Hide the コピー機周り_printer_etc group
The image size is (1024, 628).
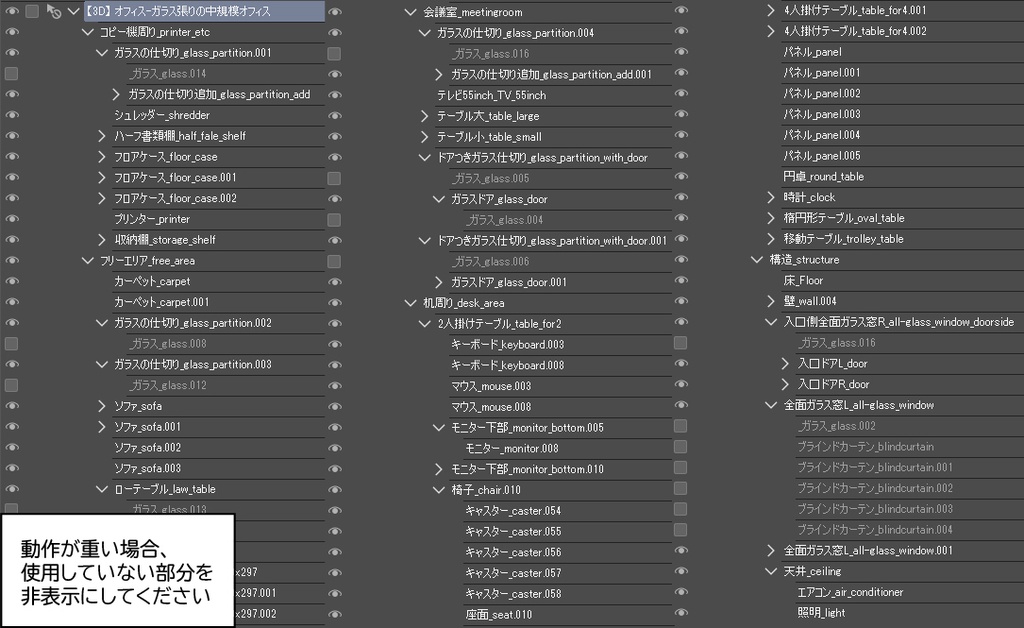coord(12,32)
